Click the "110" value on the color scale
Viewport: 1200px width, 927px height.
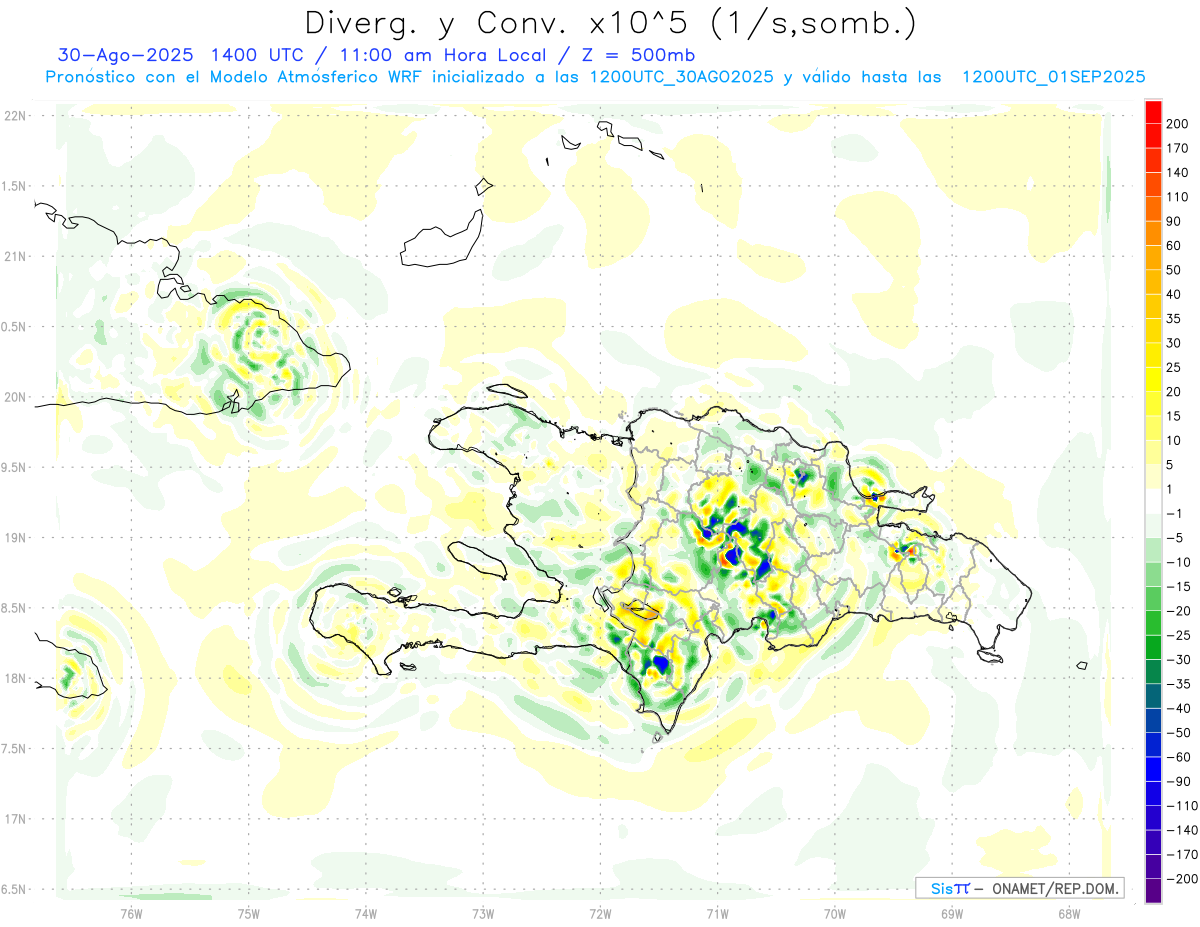pyautogui.click(x=1178, y=197)
